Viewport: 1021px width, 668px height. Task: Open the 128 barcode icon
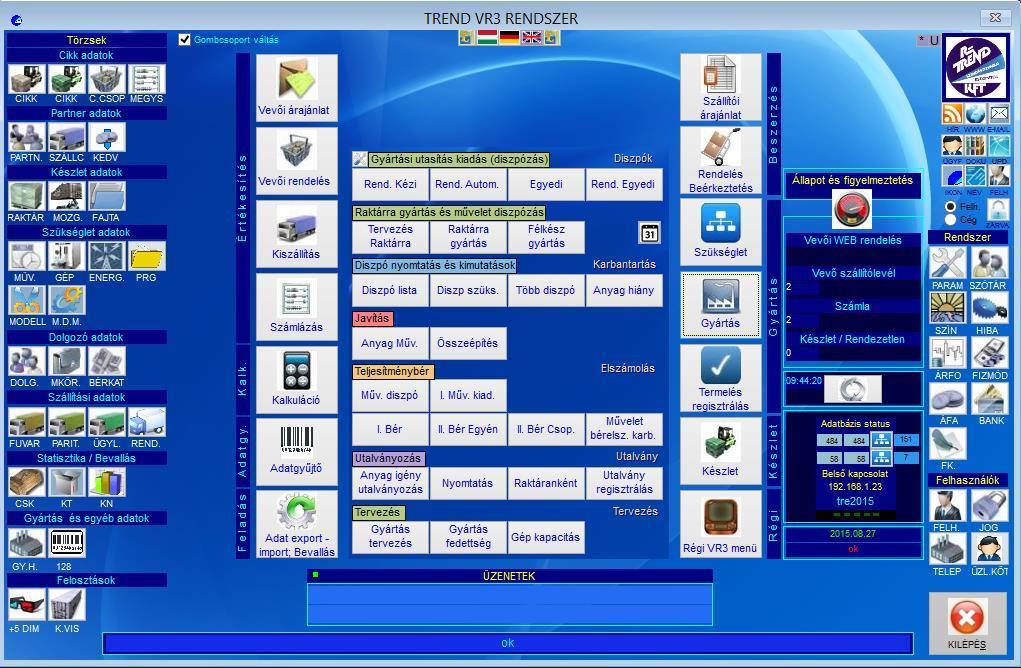pos(66,543)
